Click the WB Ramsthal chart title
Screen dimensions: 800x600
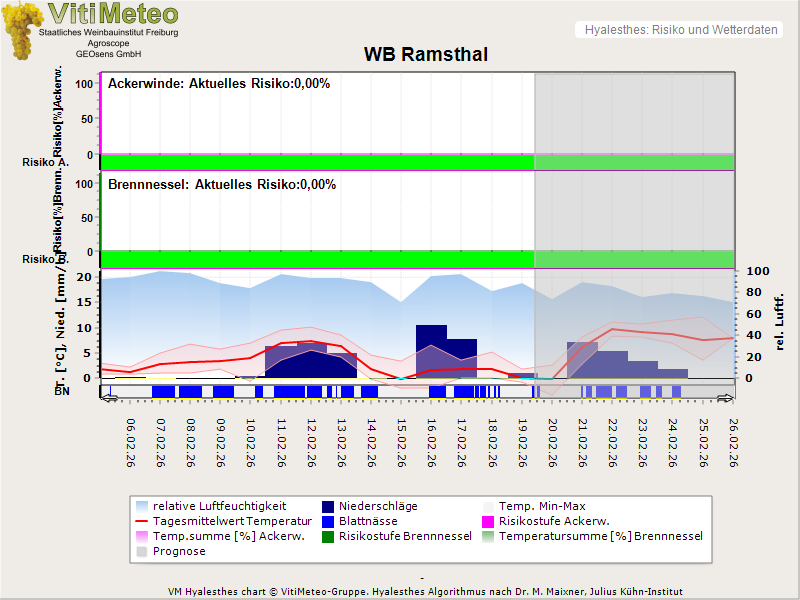pos(425,55)
